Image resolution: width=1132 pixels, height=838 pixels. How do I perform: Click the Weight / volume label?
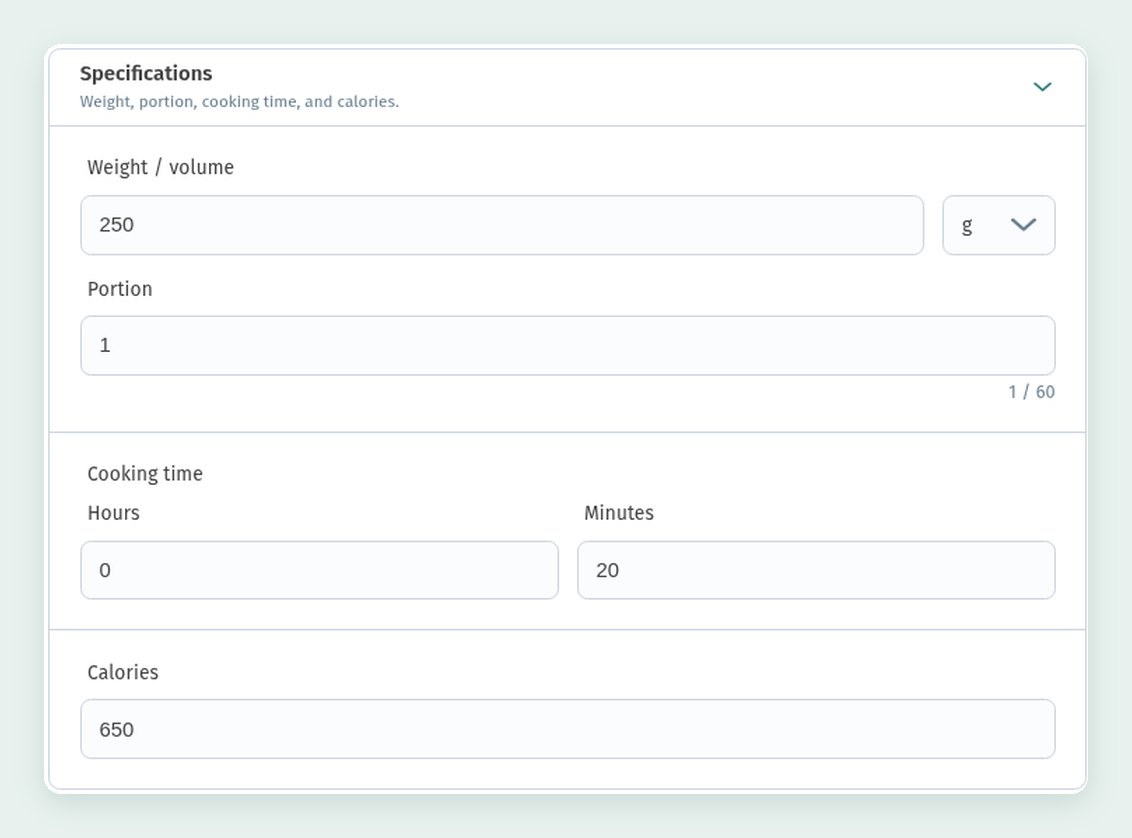(160, 167)
